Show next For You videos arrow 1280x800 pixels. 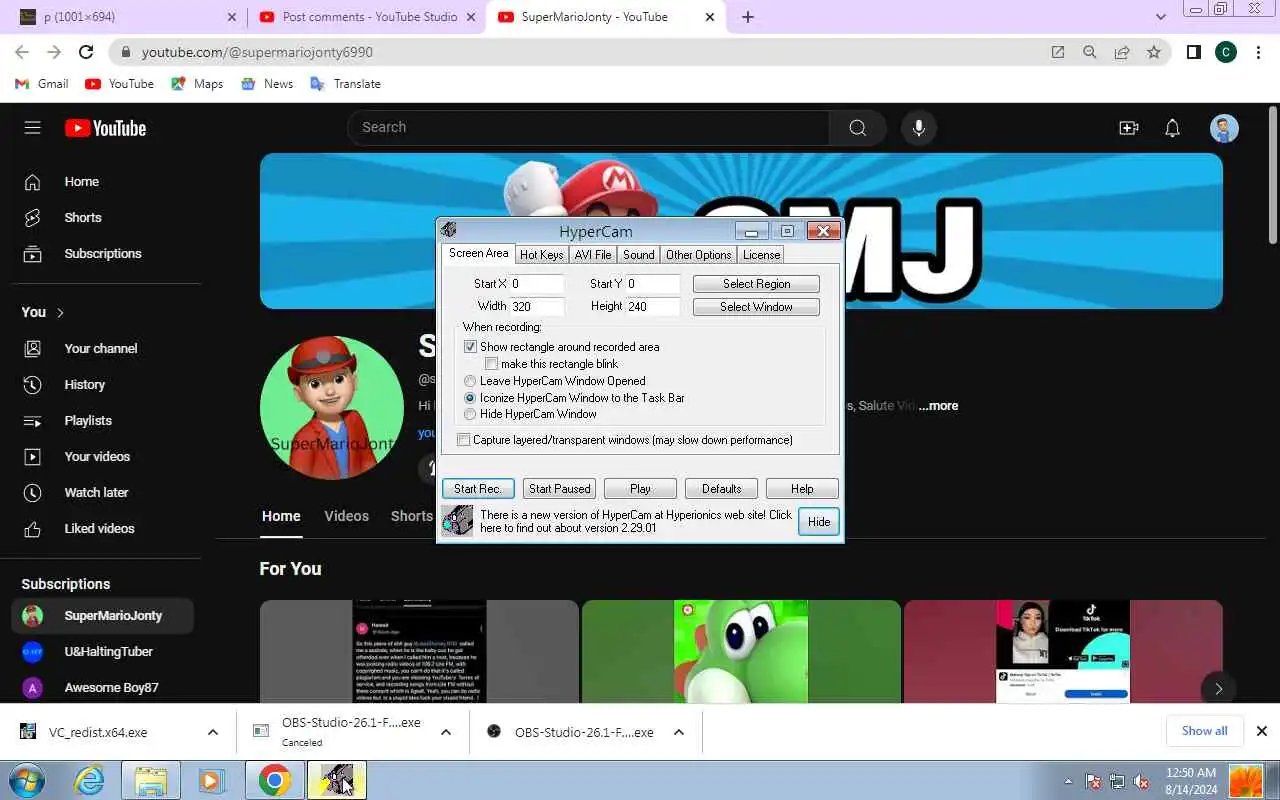tap(1218, 688)
